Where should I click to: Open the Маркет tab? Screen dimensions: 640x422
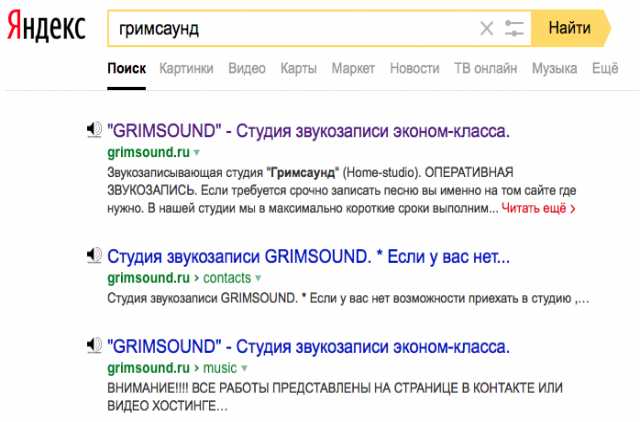(353, 68)
